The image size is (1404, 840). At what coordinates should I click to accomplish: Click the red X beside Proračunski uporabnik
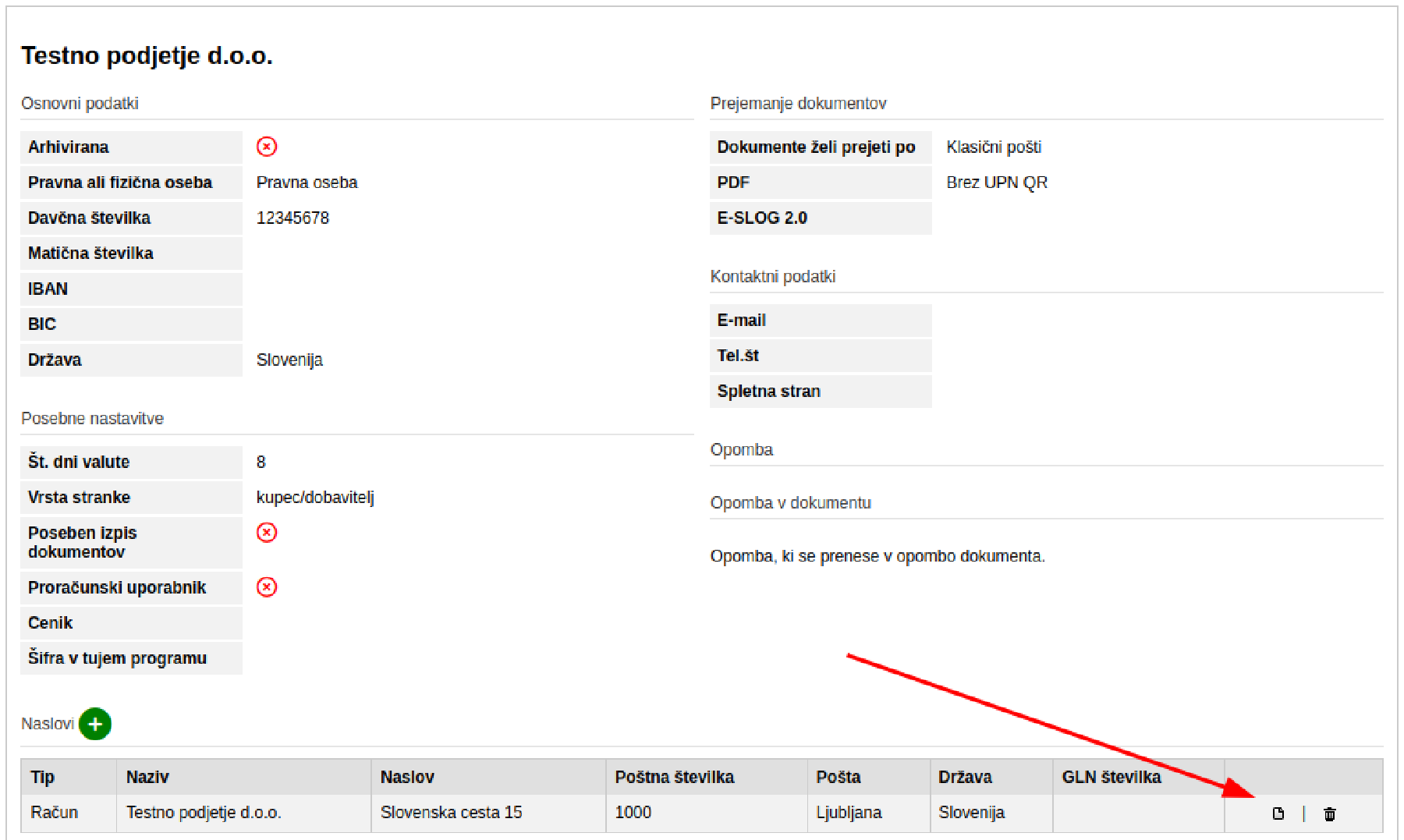tap(267, 587)
